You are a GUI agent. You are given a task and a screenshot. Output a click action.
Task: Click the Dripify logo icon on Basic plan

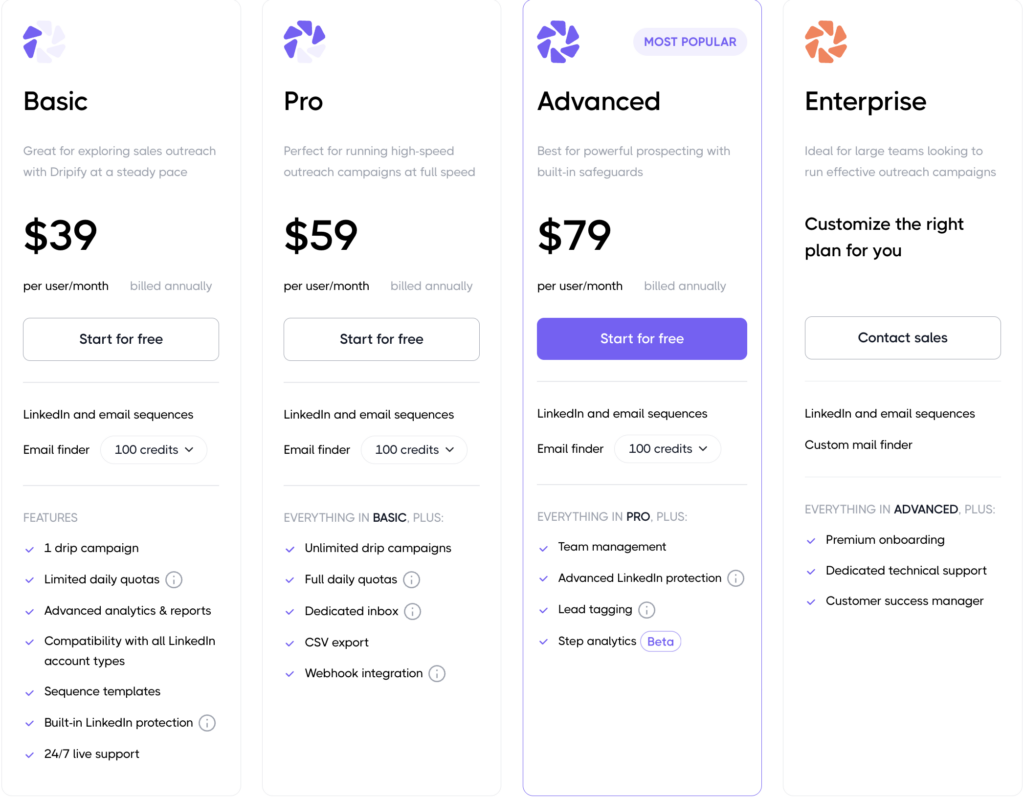(x=43, y=41)
